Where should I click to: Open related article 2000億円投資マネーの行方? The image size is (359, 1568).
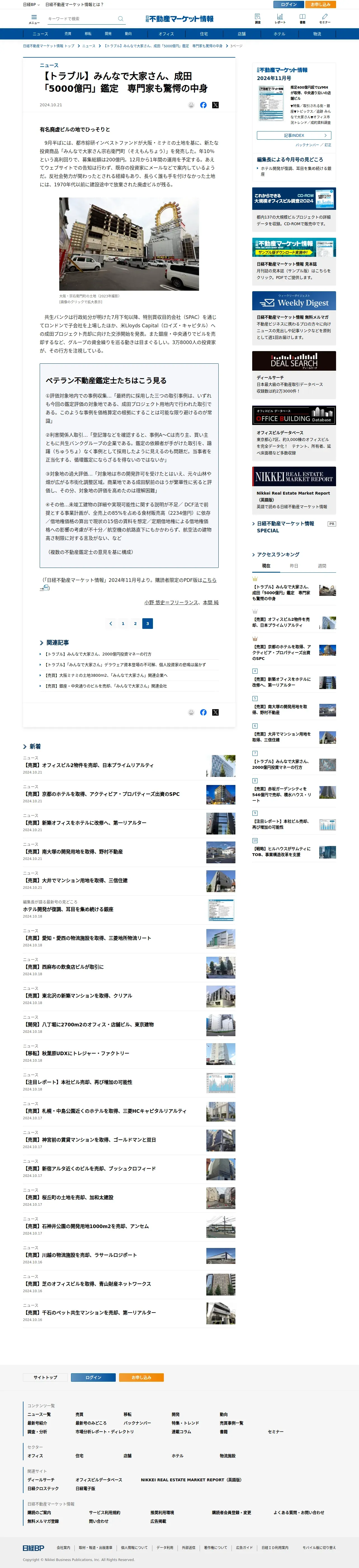[97, 654]
